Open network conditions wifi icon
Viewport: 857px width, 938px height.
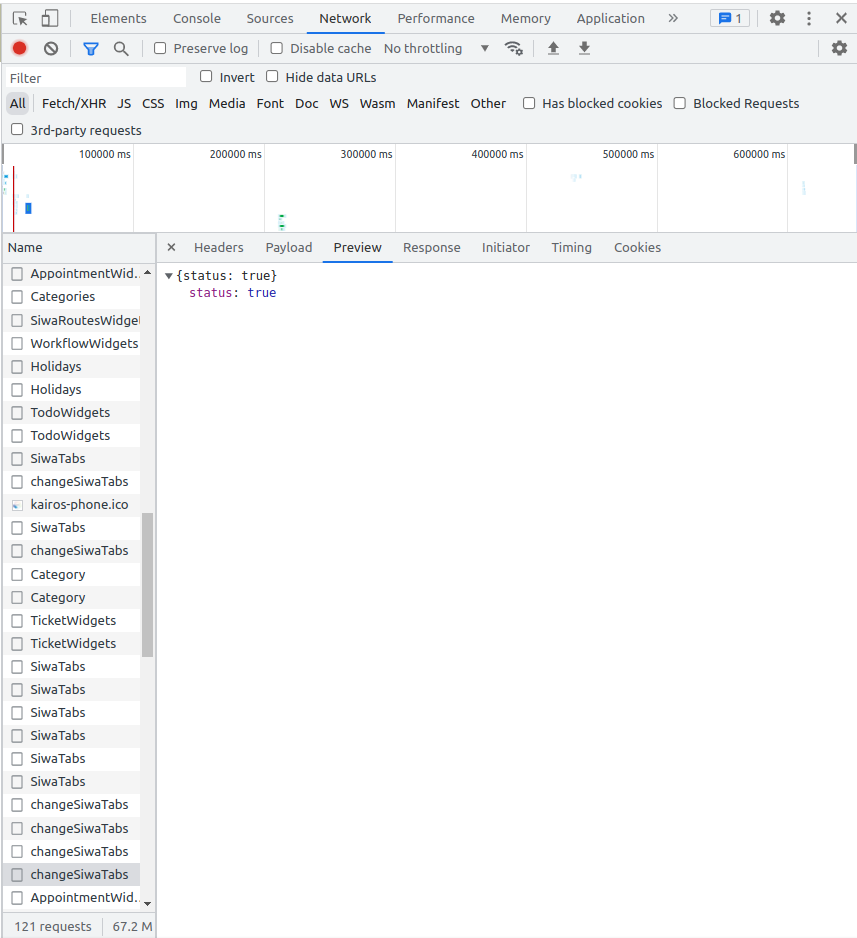(514, 48)
